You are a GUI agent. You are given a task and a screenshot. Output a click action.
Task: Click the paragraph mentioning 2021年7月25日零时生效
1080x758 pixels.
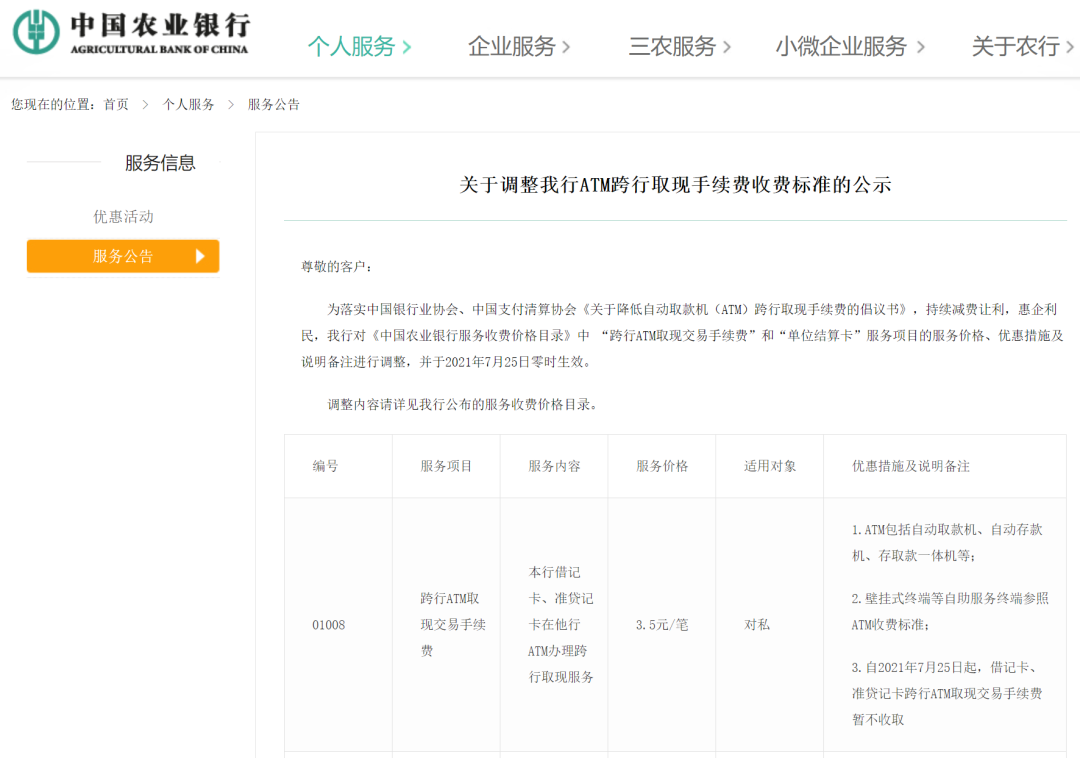coord(683,335)
